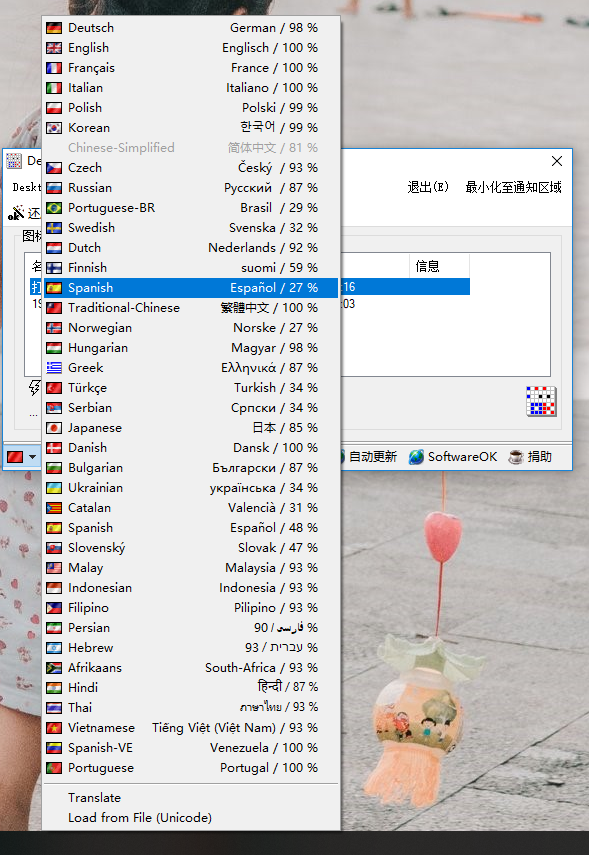Pick Polish from the language menu

[190, 108]
